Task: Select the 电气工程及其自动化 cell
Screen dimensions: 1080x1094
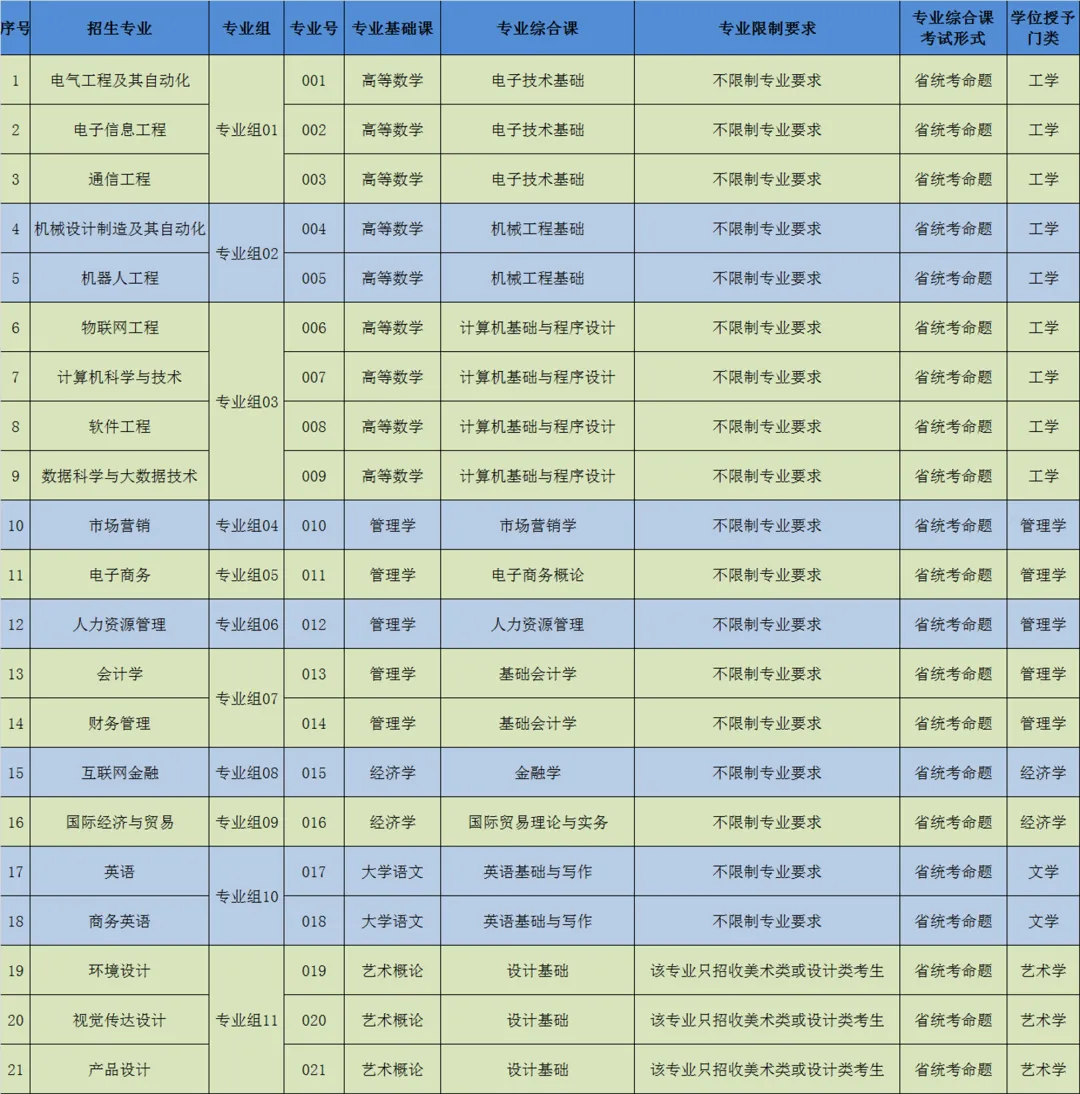Action: 119,80
